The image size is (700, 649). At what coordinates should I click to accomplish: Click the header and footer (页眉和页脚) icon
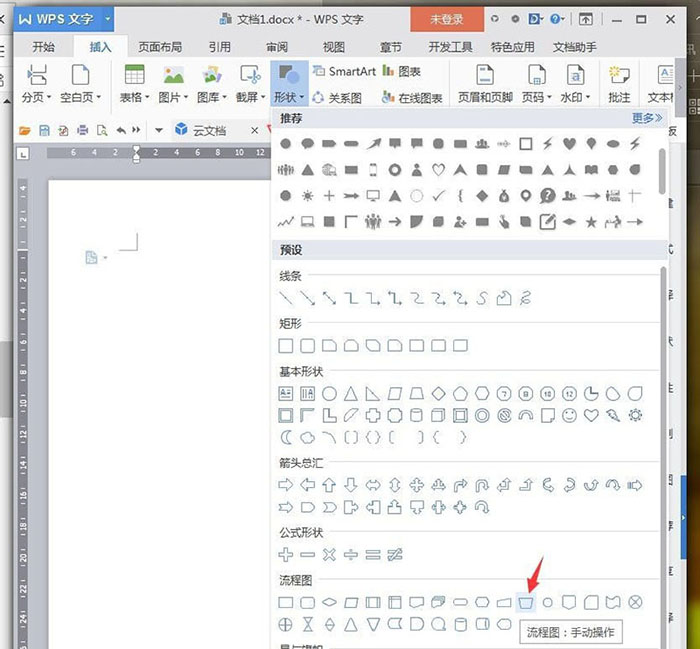pos(485,83)
